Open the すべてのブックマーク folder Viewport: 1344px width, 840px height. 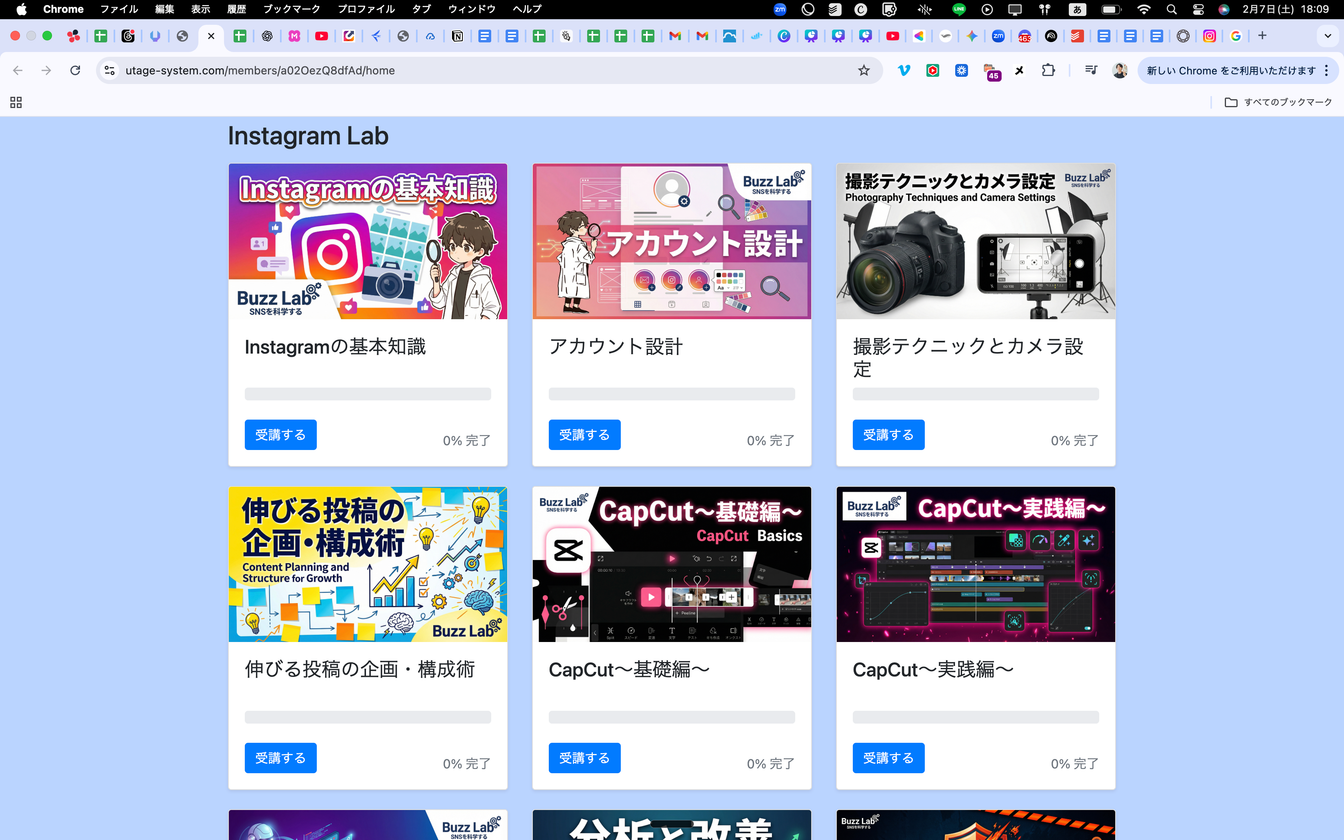tap(1278, 102)
